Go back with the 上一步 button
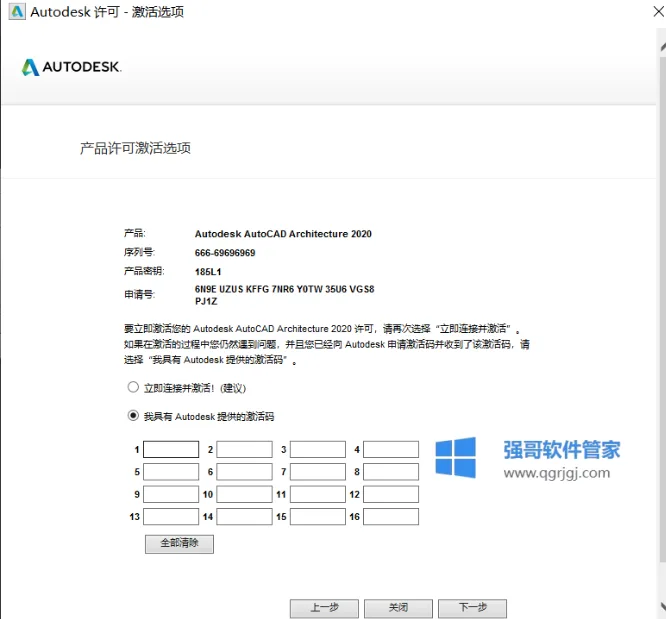Viewport: 666px width, 619px height. (325, 608)
